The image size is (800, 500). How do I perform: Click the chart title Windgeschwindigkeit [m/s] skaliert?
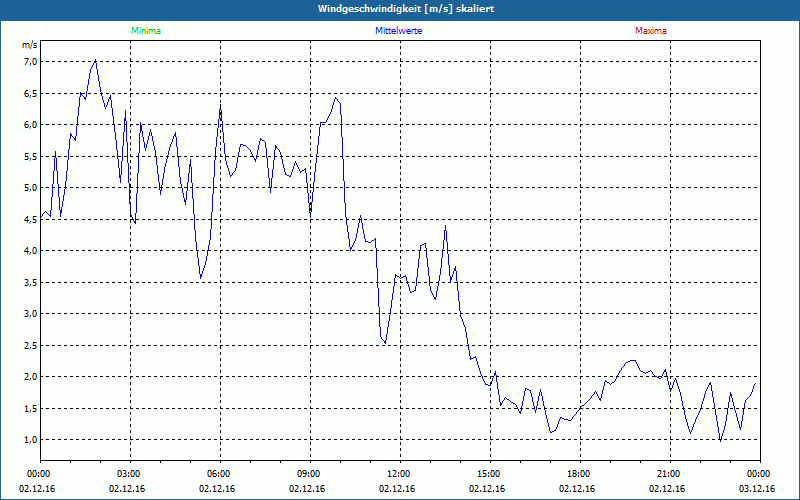point(406,9)
